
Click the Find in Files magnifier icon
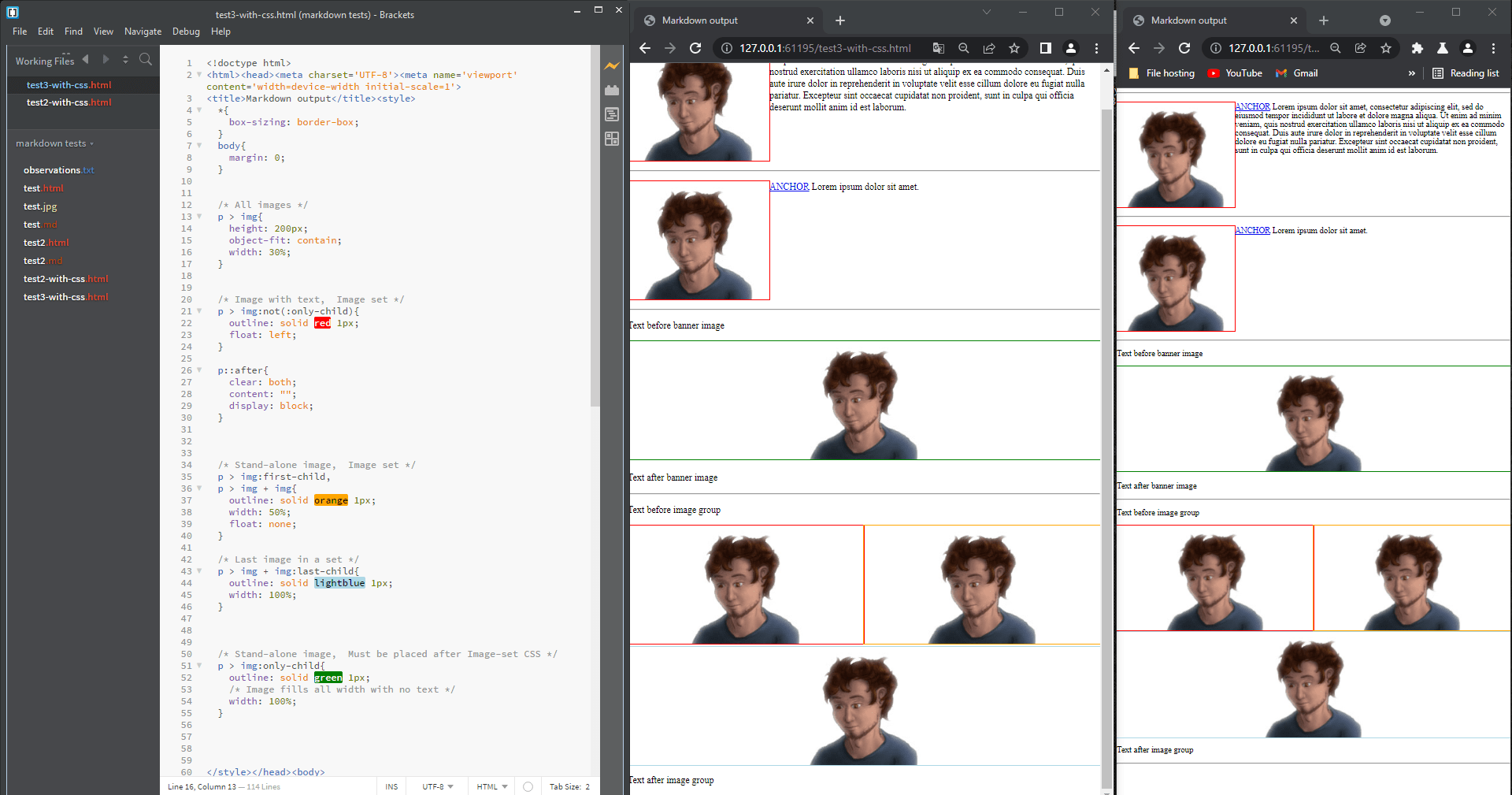point(146,60)
